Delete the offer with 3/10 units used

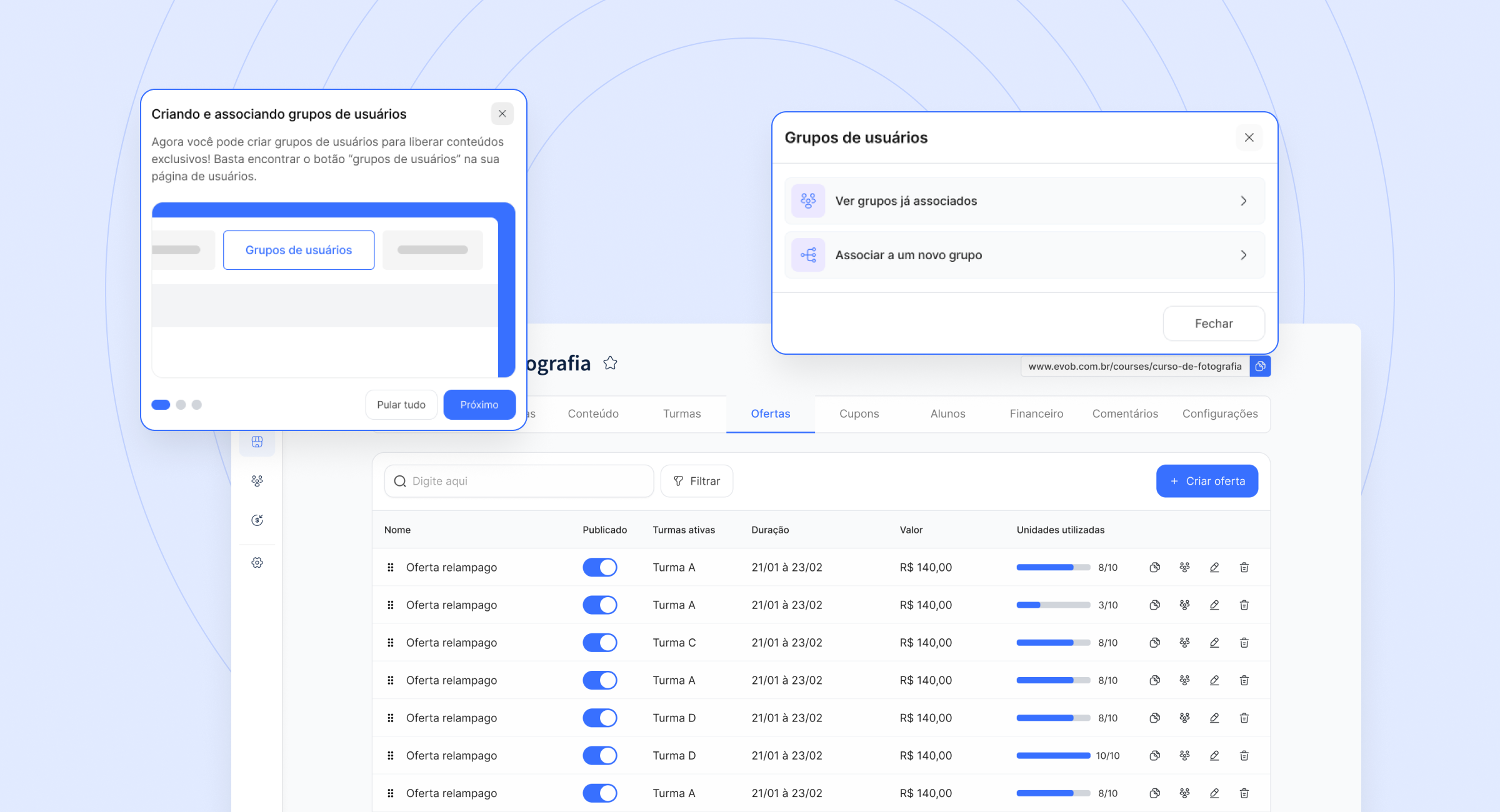click(x=1244, y=605)
